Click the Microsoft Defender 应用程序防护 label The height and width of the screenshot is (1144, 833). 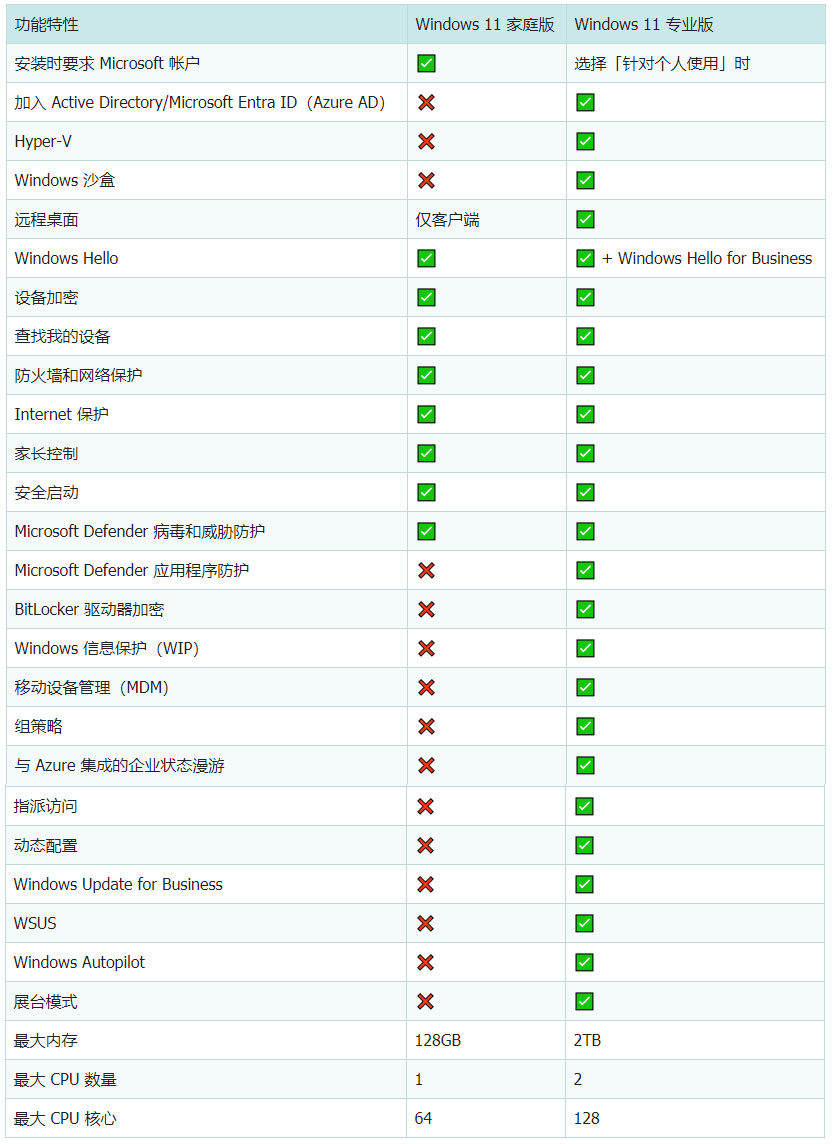tap(131, 571)
